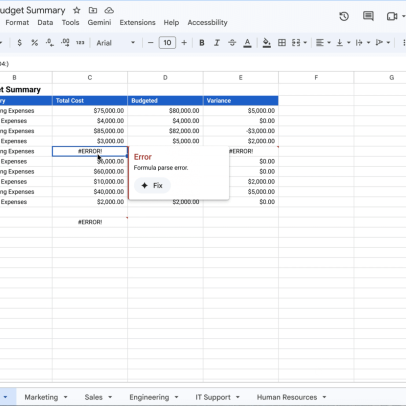This screenshot has width=406, height=406.
Task: Open the Tools menu
Action: point(70,22)
